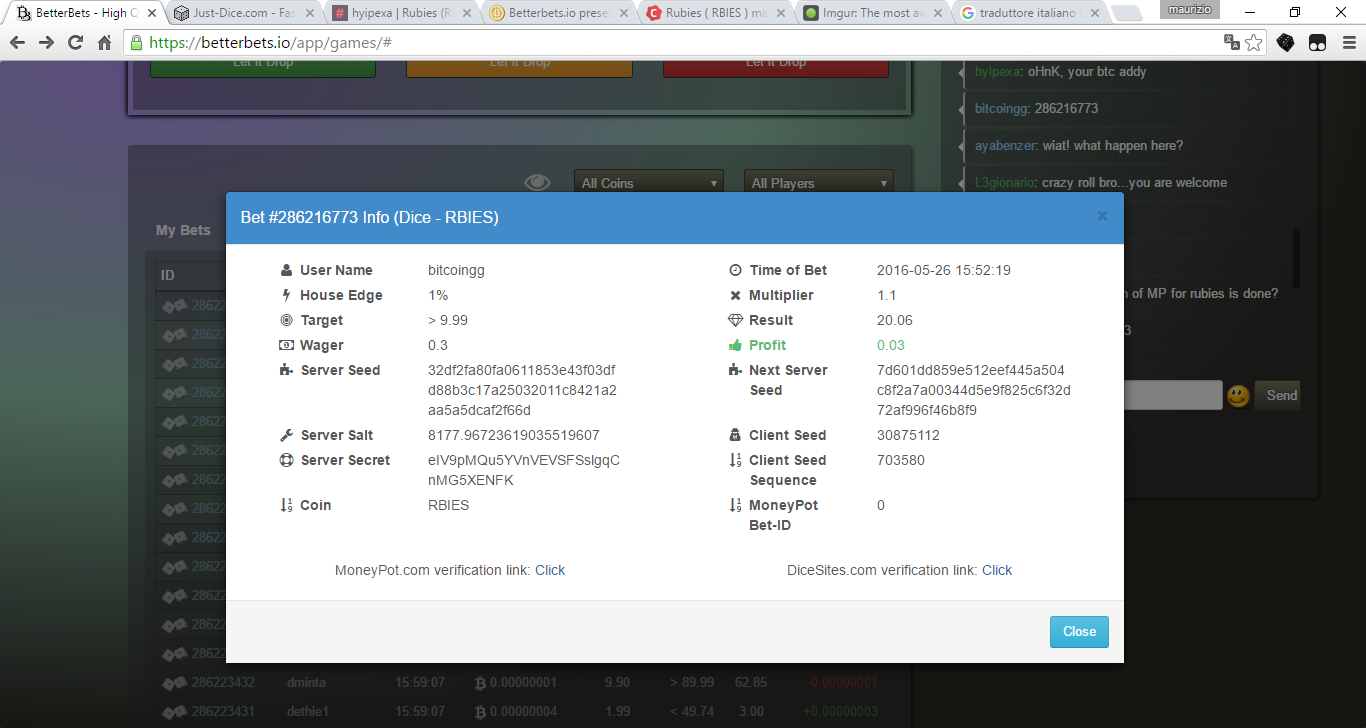Screen dimensions: 1366x728
Task: Switch to the Betterbets.io presents browser tab
Action: 556,13
